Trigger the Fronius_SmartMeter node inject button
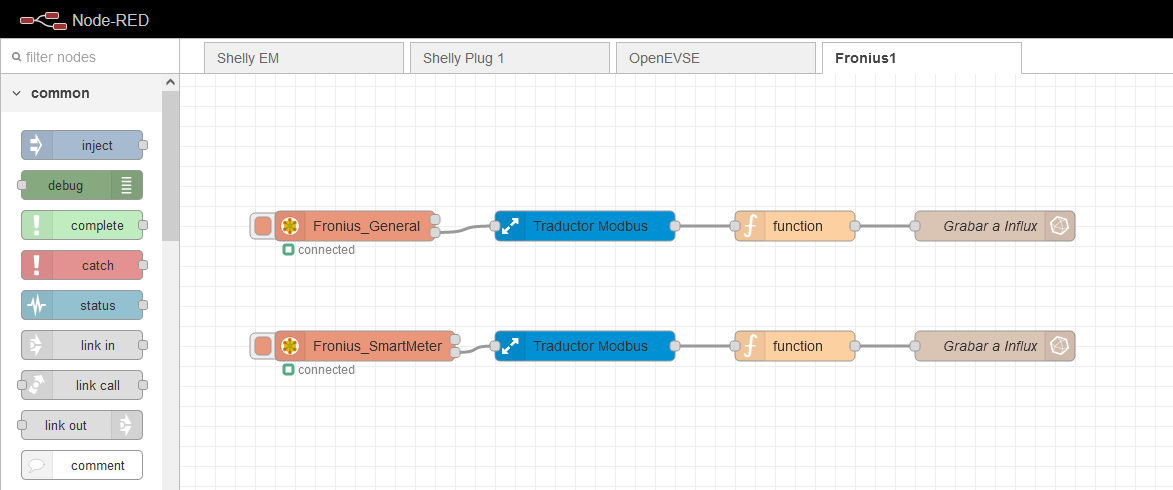1173x490 pixels. tap(263, 346)
